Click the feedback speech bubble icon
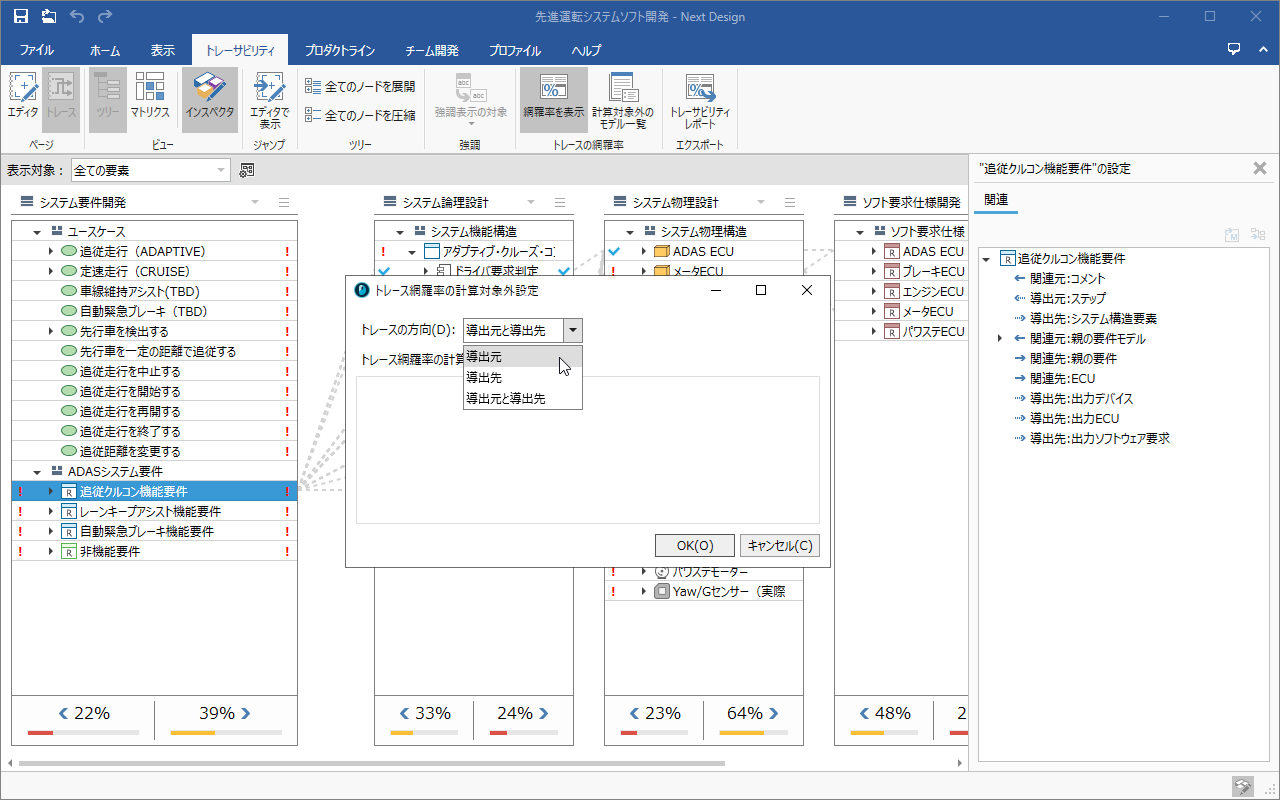1280x800 pixels. (1234, 48)
